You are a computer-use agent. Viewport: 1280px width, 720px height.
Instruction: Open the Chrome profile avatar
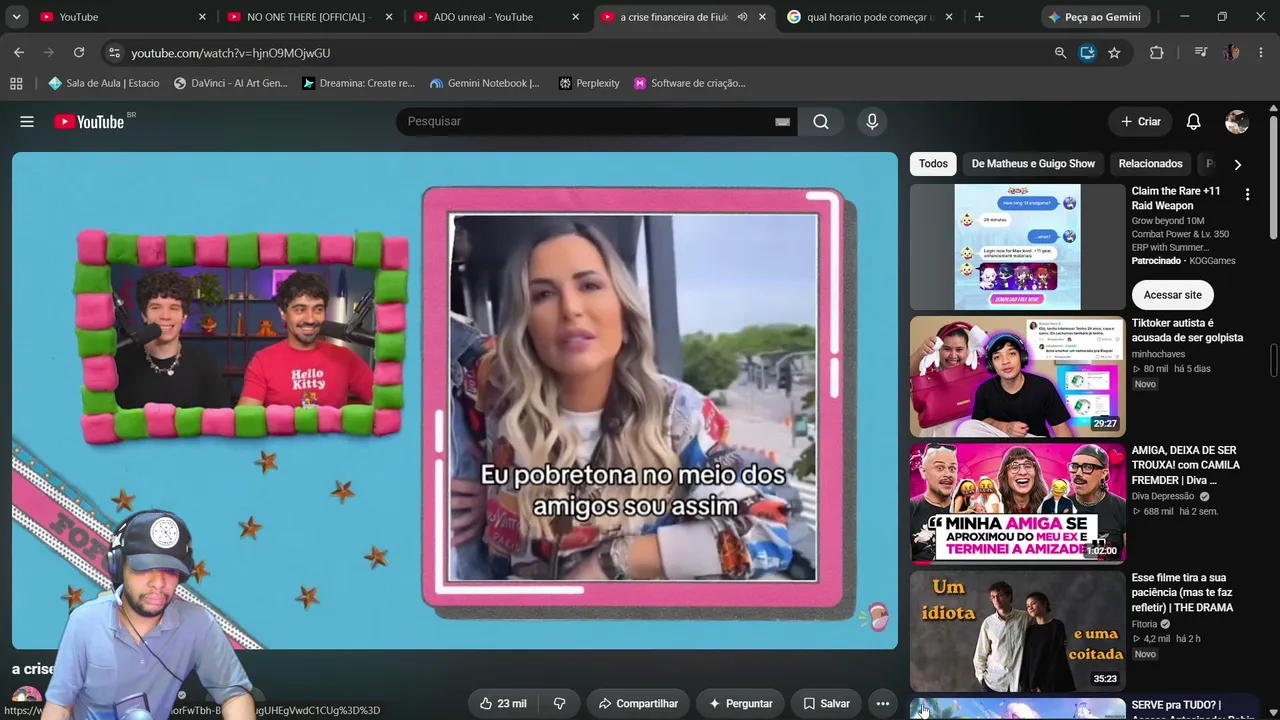pos(1232,53)
